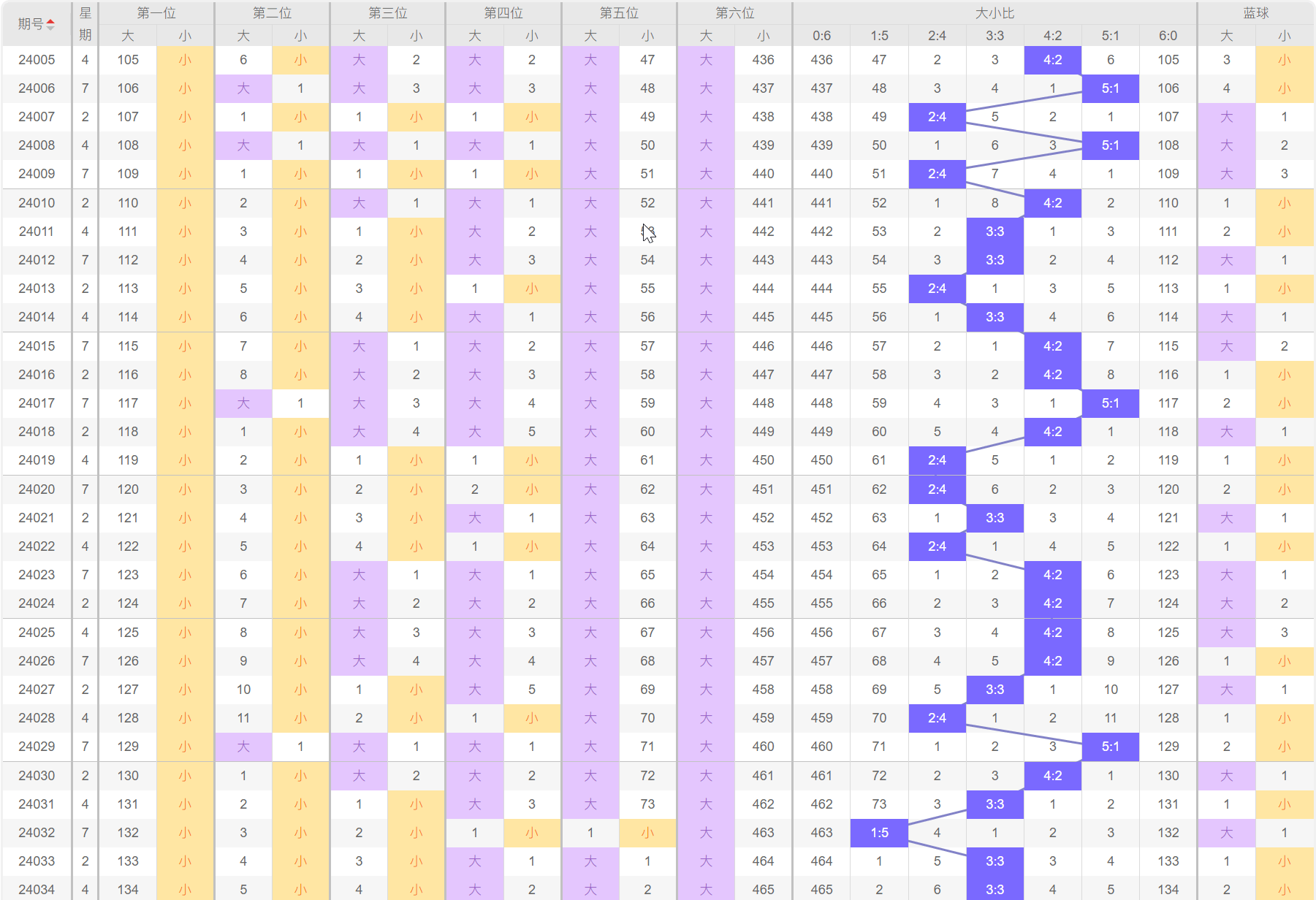Click purple 大 cell under 第二位 in row 24017
The height and width of the screenshot is (900, 1316).
pos(243,403)
